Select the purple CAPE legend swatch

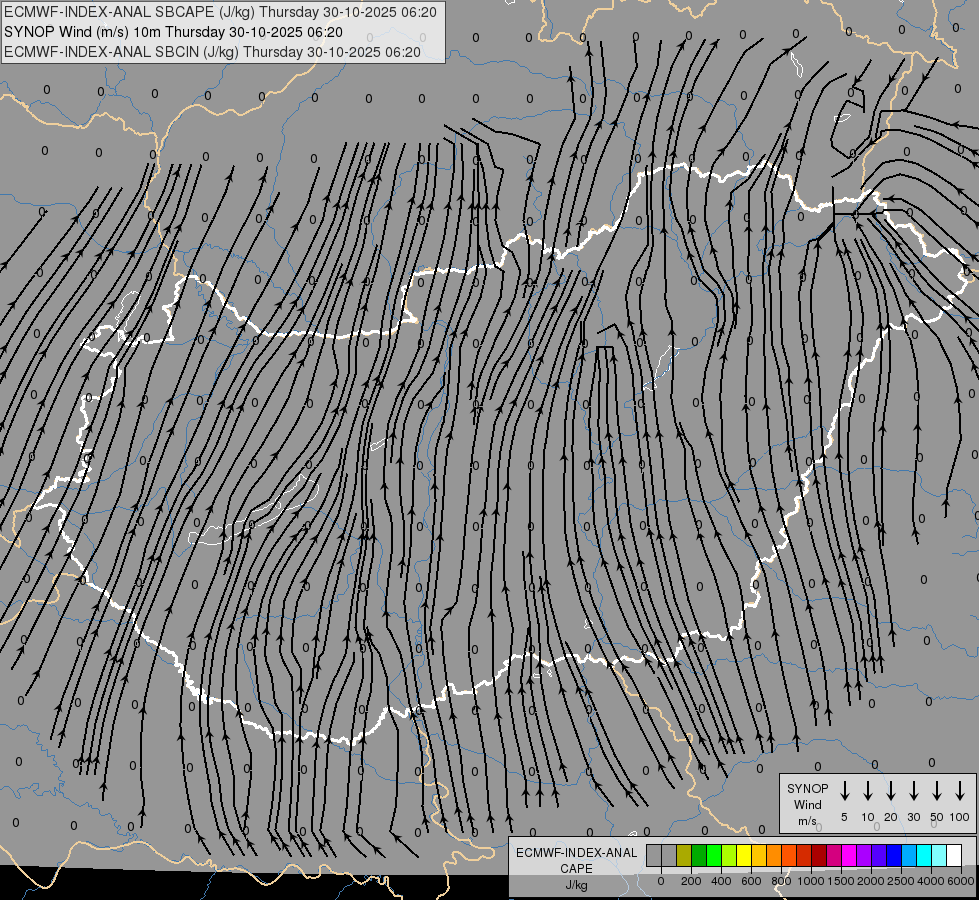pos(863,855)
